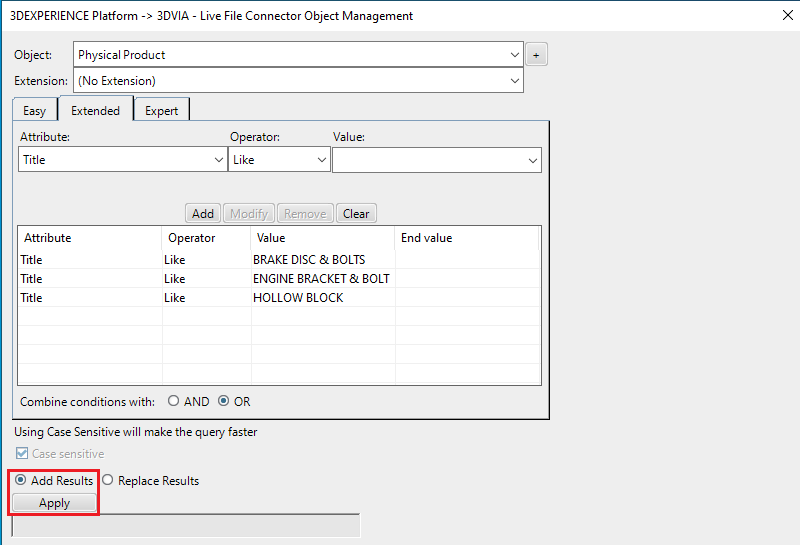Select the OR radio option
Image resolution: width=800 pixels, height=545 pixels.
pos(223,401)
